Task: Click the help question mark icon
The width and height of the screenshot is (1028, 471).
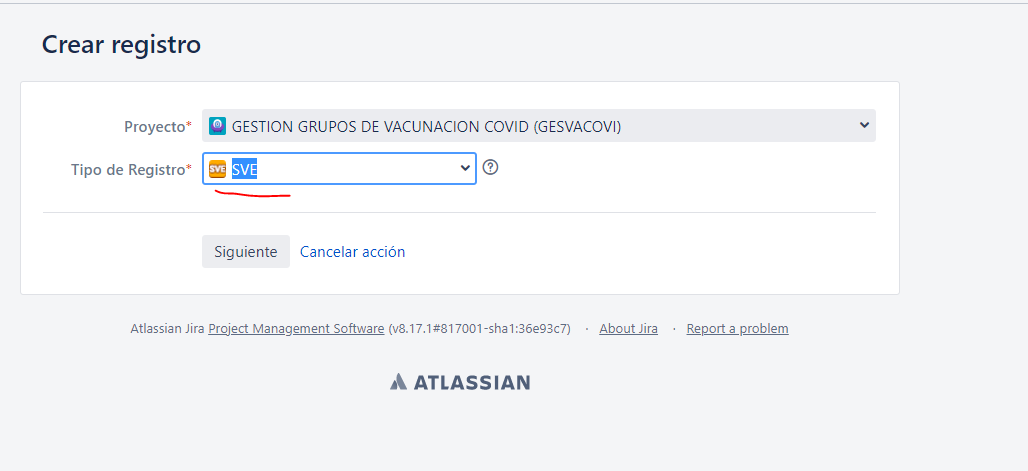Action: 490,167
